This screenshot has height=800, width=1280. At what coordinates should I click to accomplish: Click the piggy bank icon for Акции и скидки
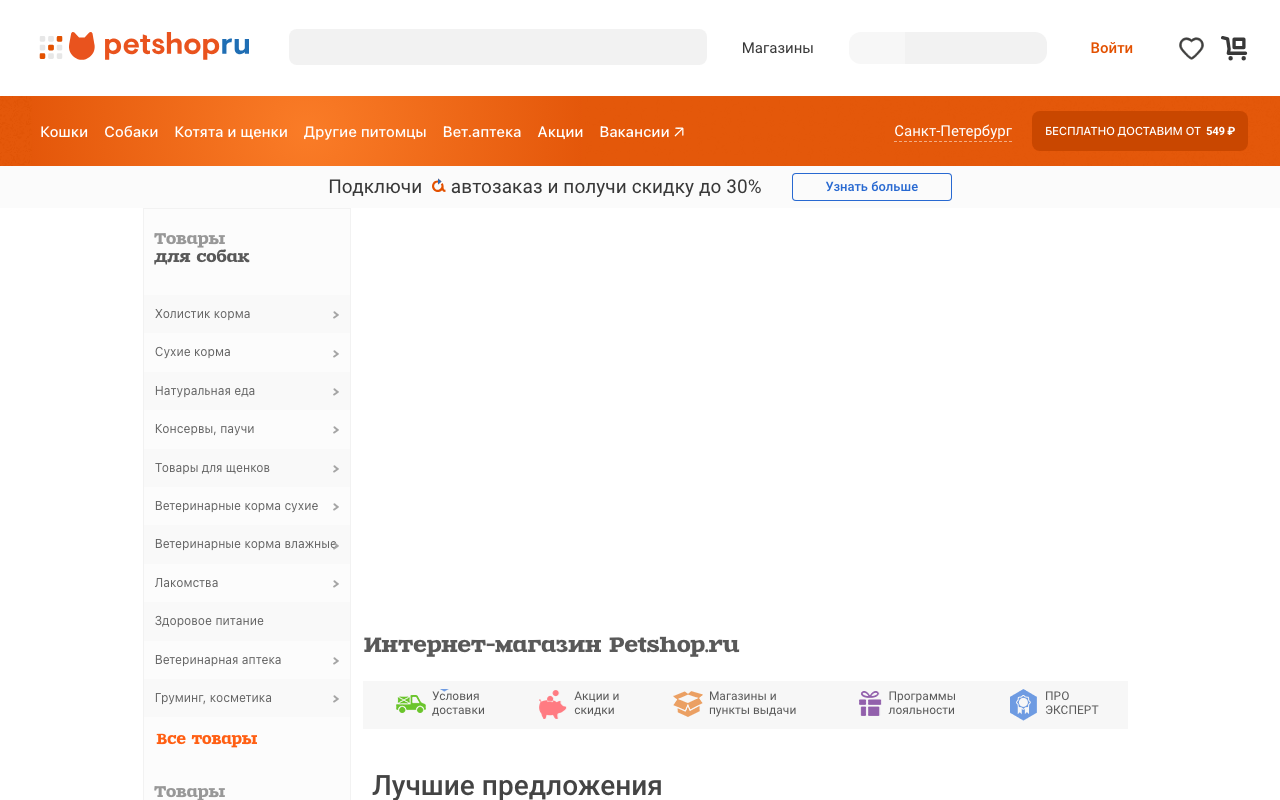[x=551, y=704]
